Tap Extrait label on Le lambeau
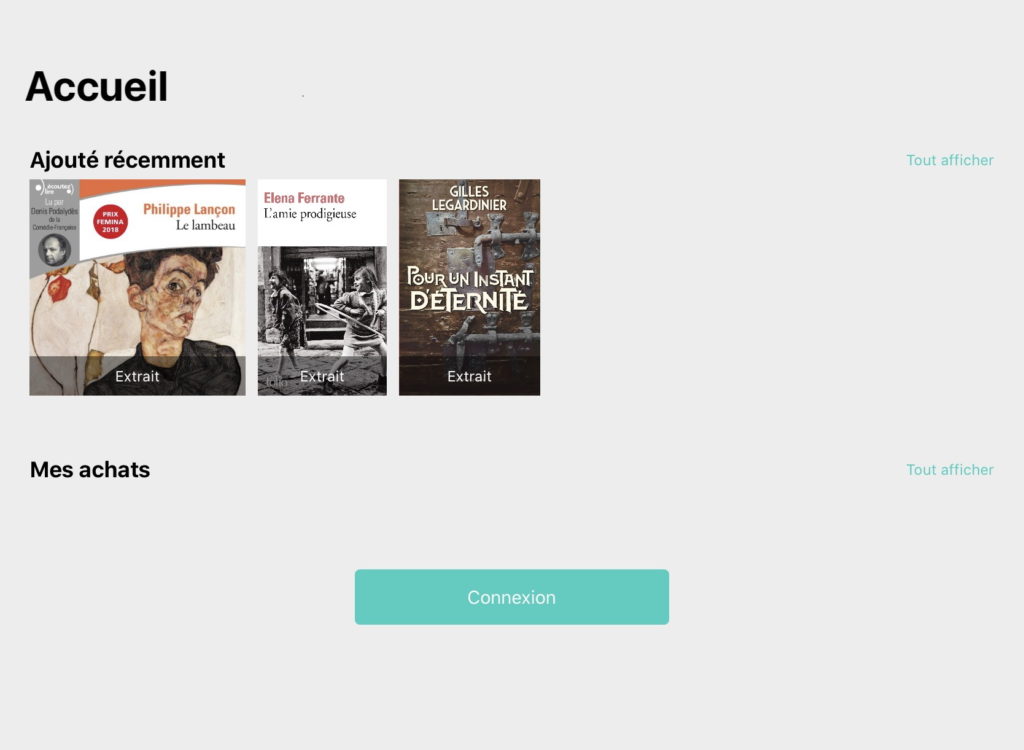The width and height of the screenshot is (1024, 750). [x=137, y=376]
